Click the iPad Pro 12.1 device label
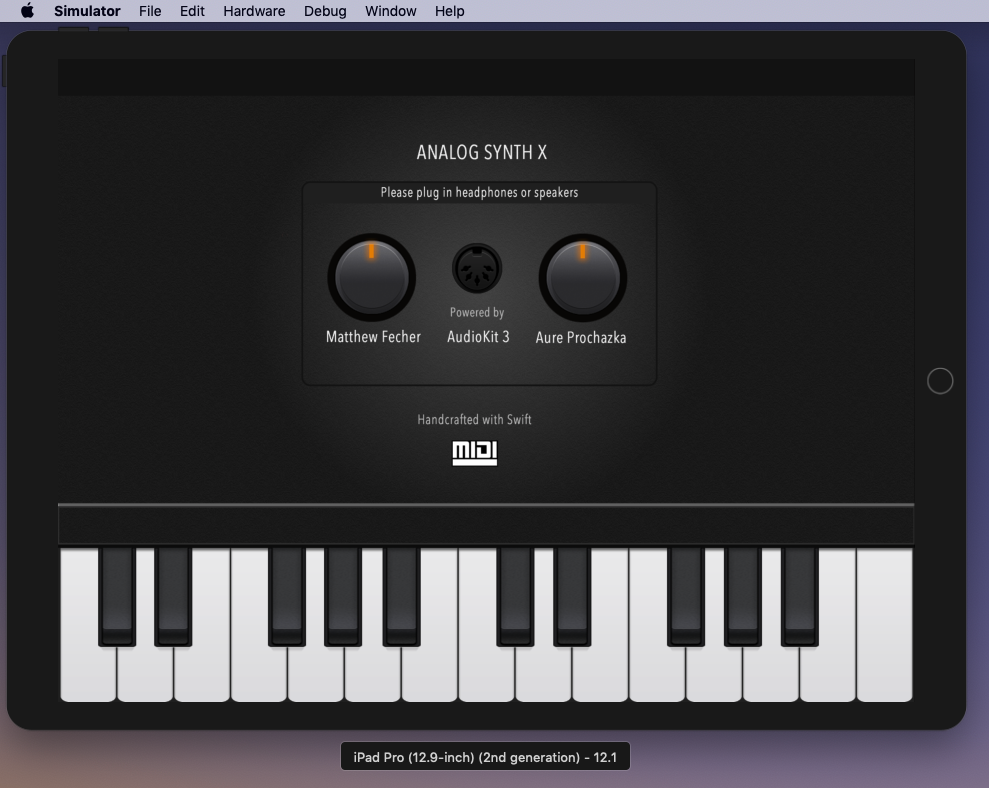 tap(485, 756)
